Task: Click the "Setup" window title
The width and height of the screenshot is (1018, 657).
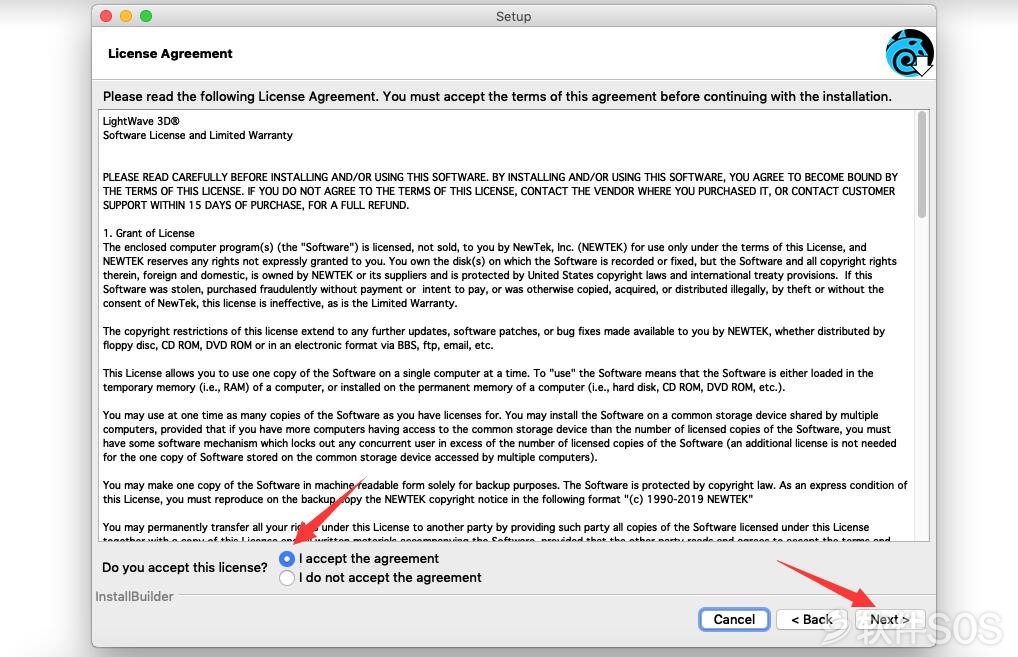Action: point(514,16)
